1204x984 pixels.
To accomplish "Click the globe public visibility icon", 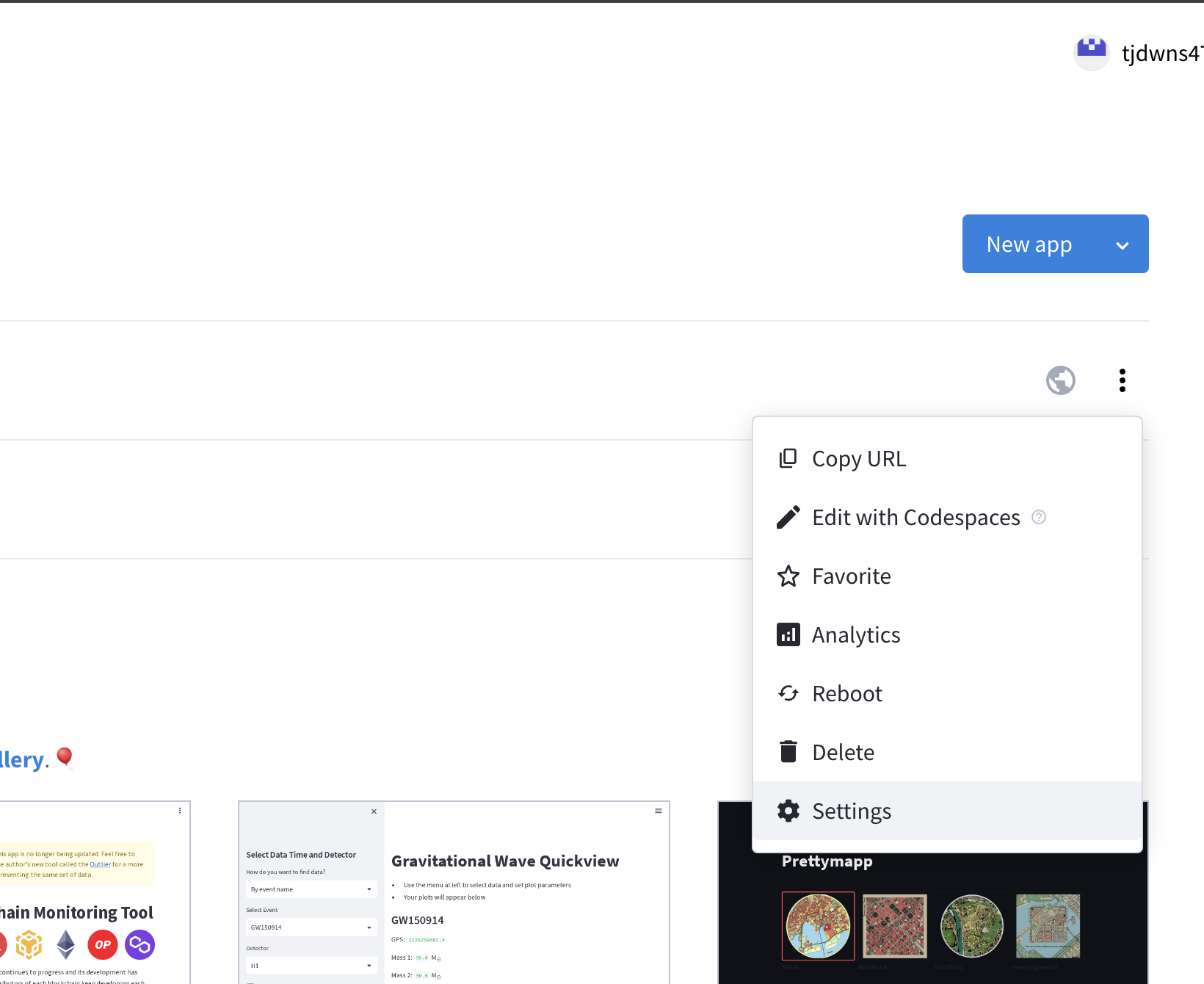I will [1061, 380].
